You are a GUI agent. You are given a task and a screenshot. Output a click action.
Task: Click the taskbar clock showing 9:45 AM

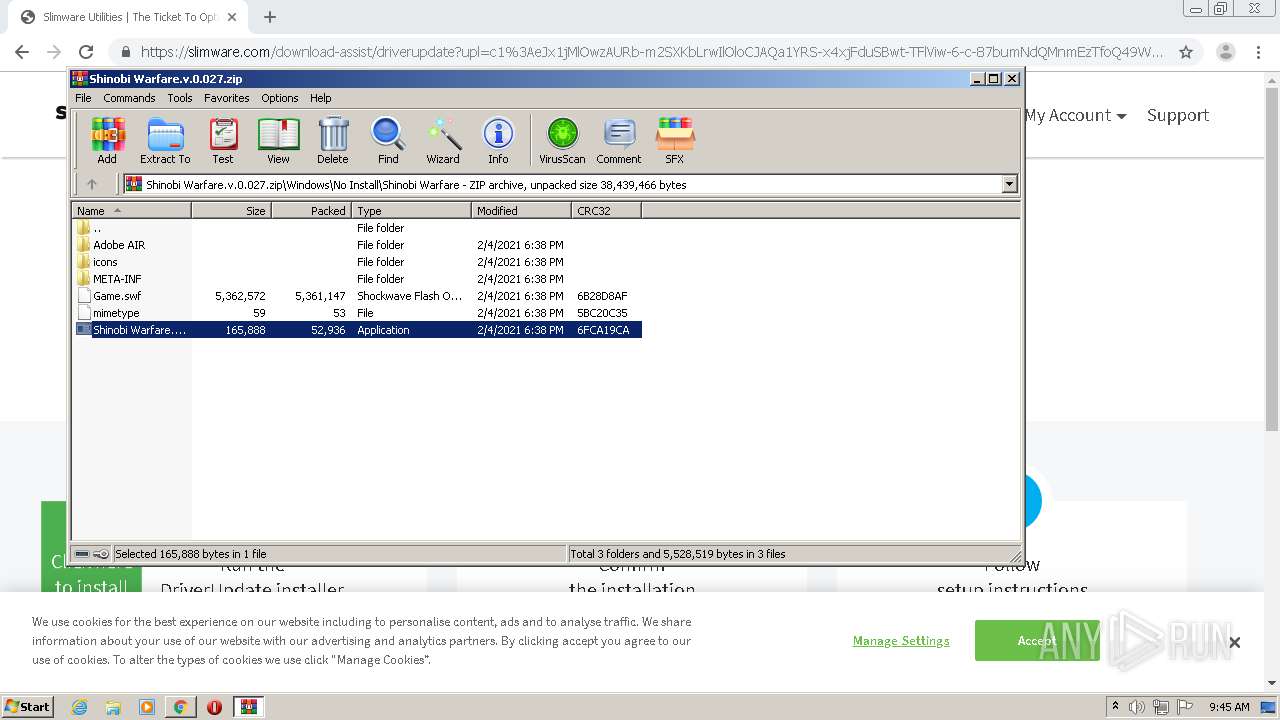point(1229,707)
